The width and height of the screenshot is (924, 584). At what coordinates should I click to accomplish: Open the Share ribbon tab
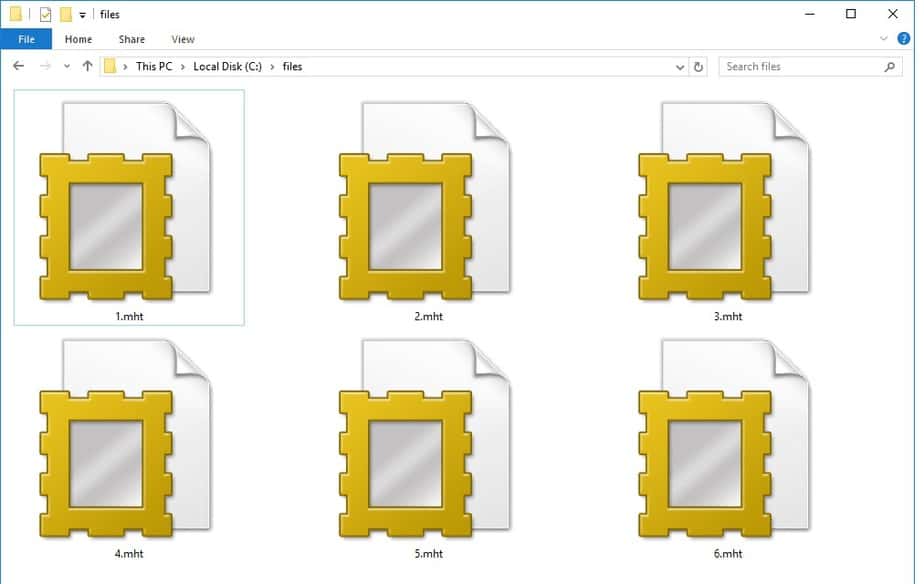coord(131,39)
